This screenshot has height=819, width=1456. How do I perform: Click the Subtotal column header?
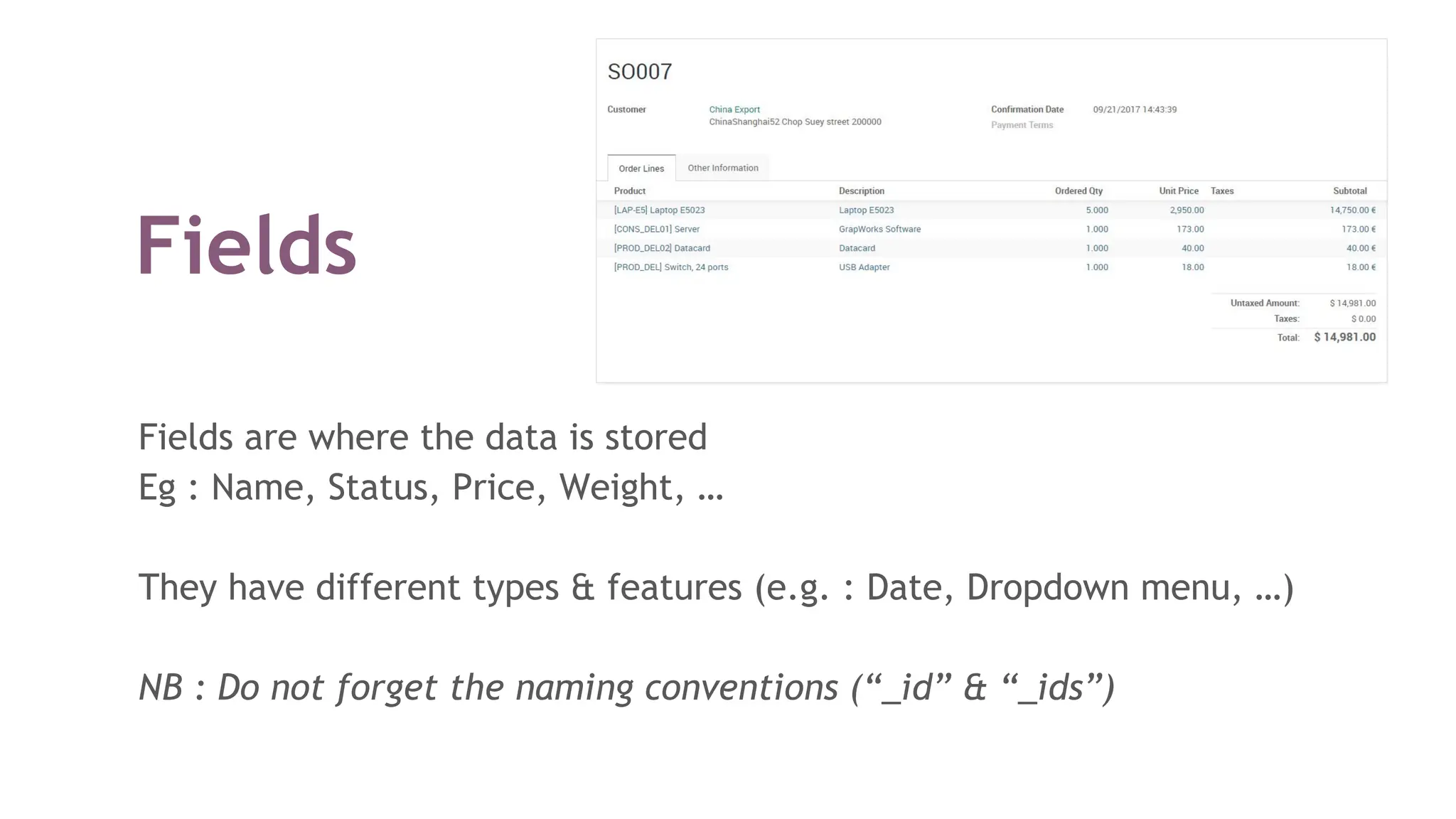click(1349, 191)
